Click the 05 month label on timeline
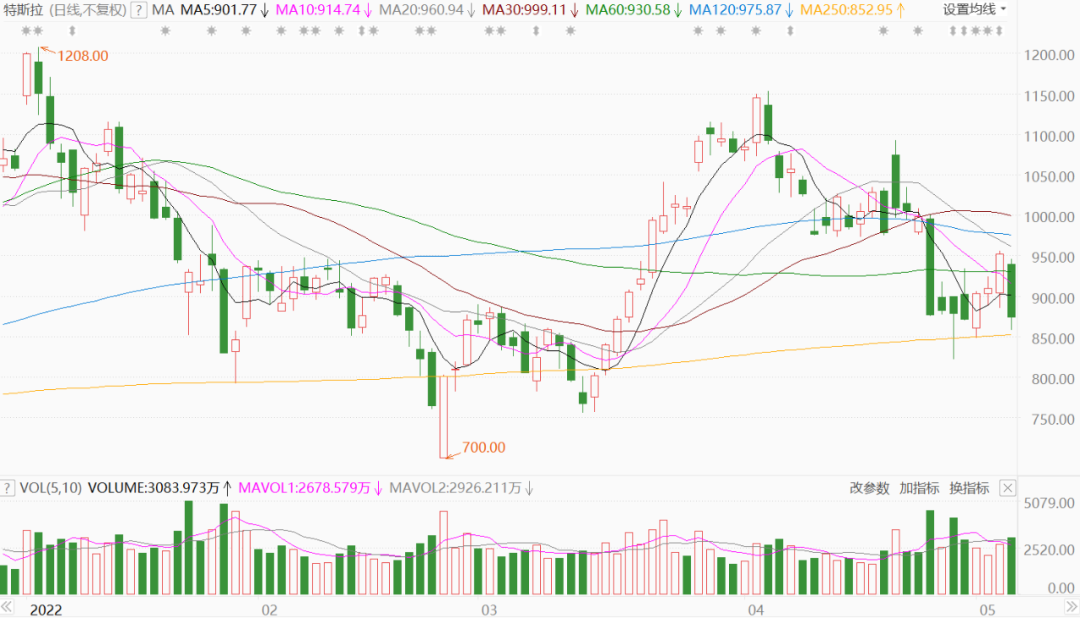This screenshot has width=1080, height=618. [x=988, y=610]
